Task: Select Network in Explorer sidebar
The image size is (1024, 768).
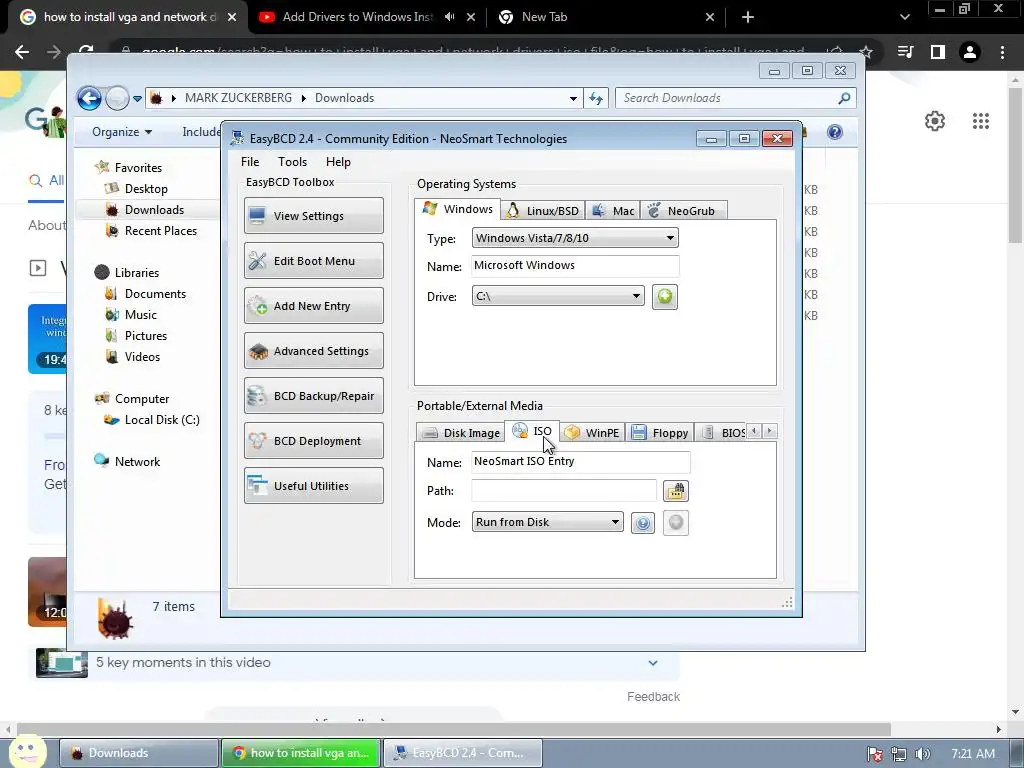Action: [x=137, y=462]
